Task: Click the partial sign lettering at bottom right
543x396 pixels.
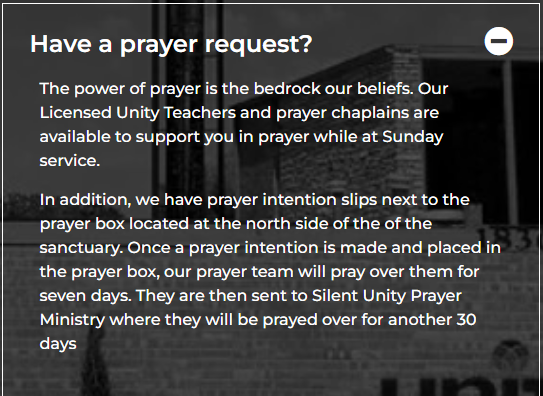Action: (461, 387)
